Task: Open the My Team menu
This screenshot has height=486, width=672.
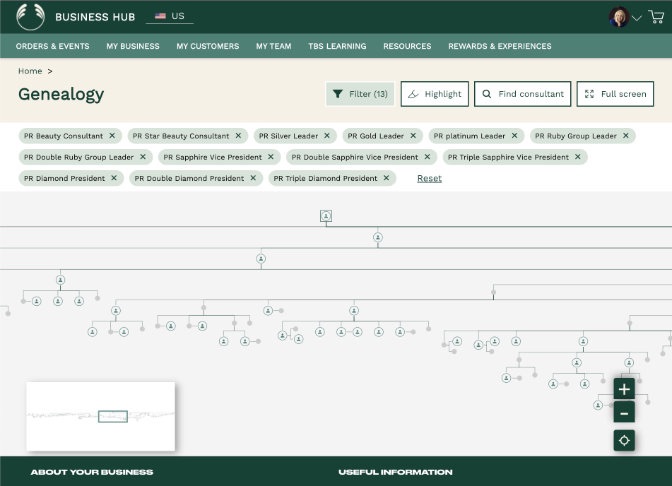Action: coord(274,46)
